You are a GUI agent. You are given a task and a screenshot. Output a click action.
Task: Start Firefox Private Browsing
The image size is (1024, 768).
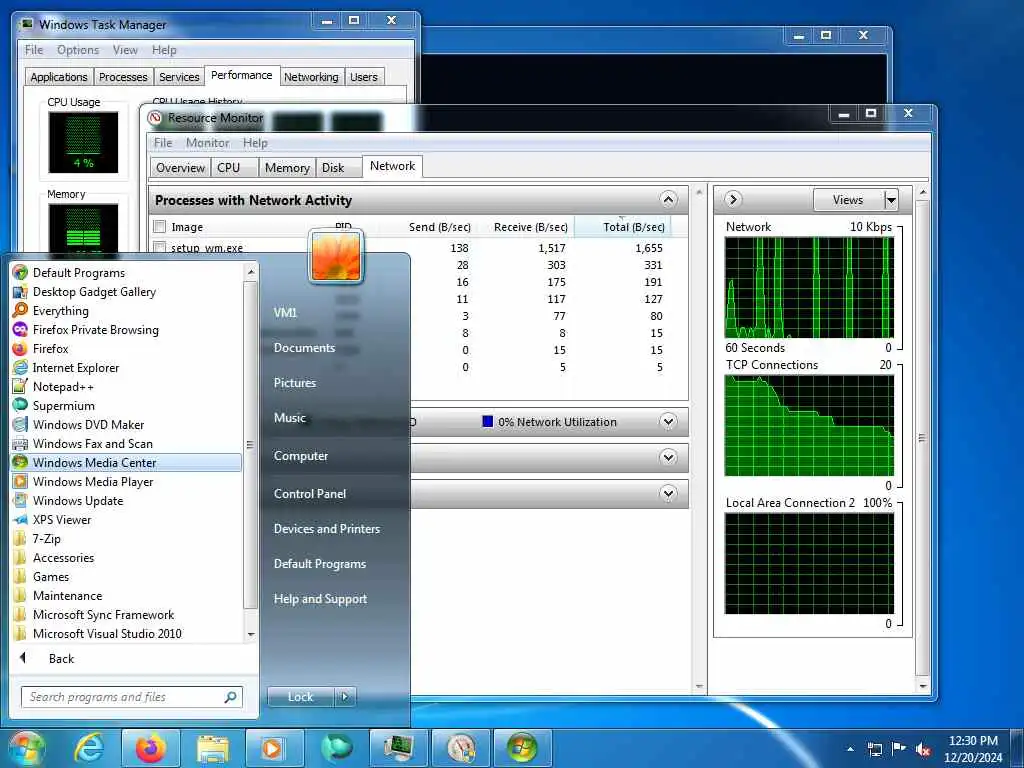tap(86, 330)
